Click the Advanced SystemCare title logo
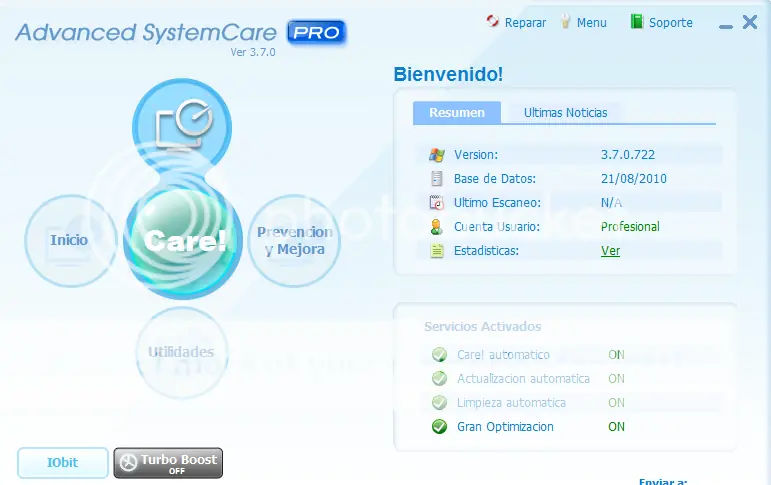The height and width of the screenshot is (485, 771). (x=146, y=33)
